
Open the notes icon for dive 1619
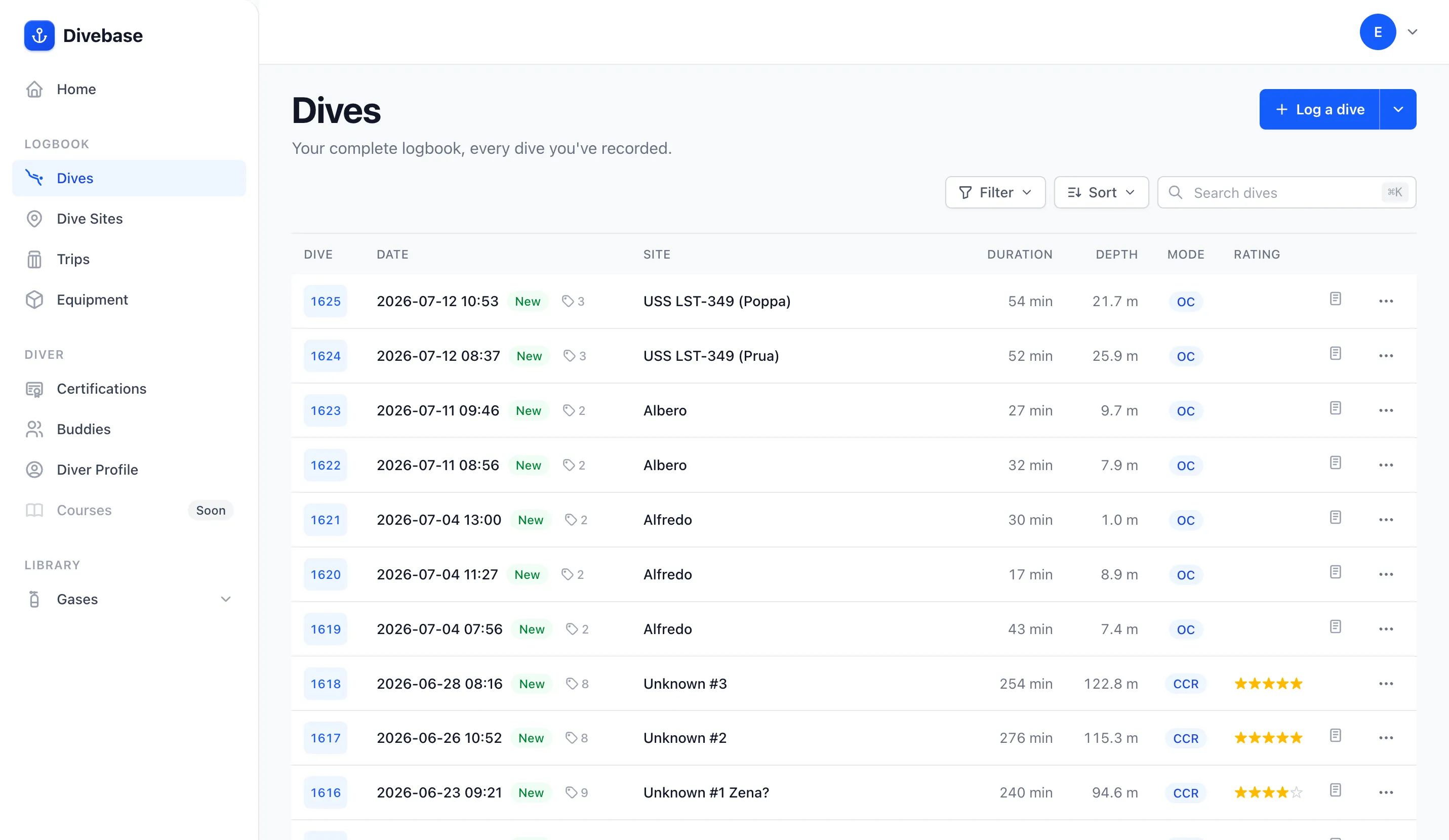point(1335,626)
